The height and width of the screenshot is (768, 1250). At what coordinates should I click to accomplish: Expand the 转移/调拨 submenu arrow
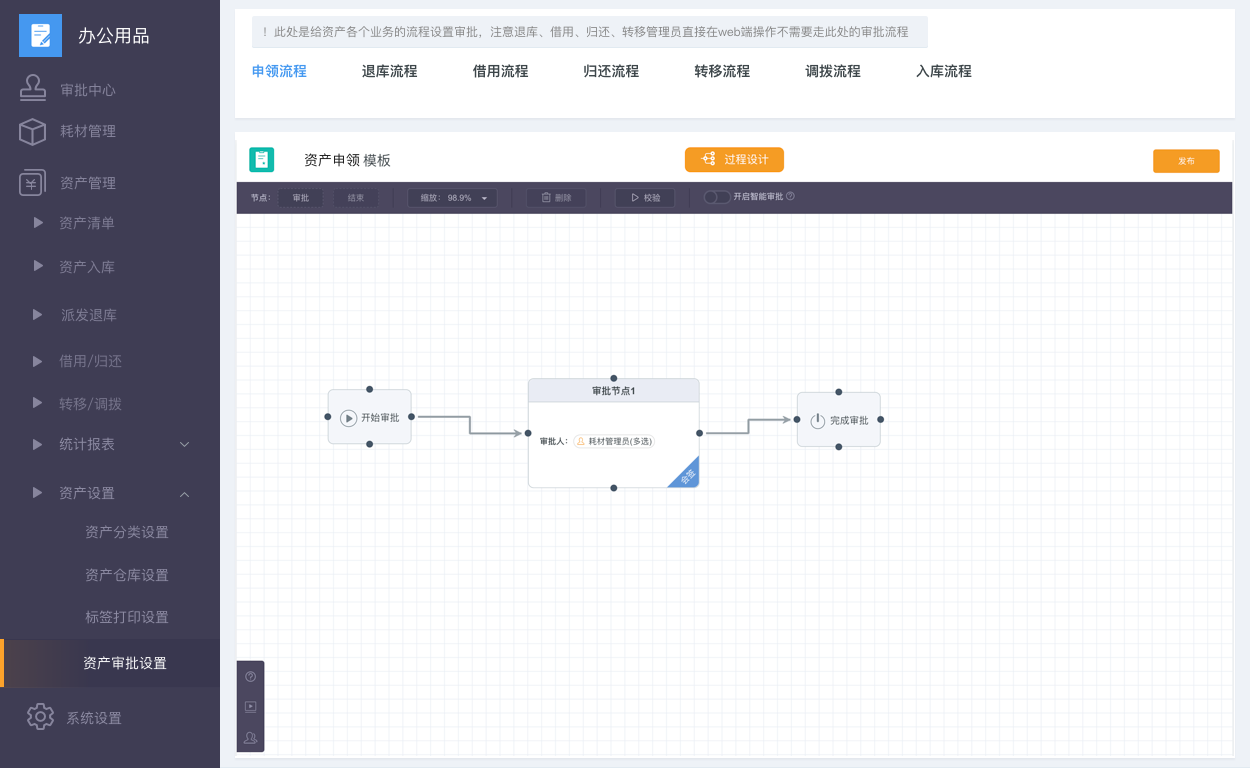[x=38, y=403]
